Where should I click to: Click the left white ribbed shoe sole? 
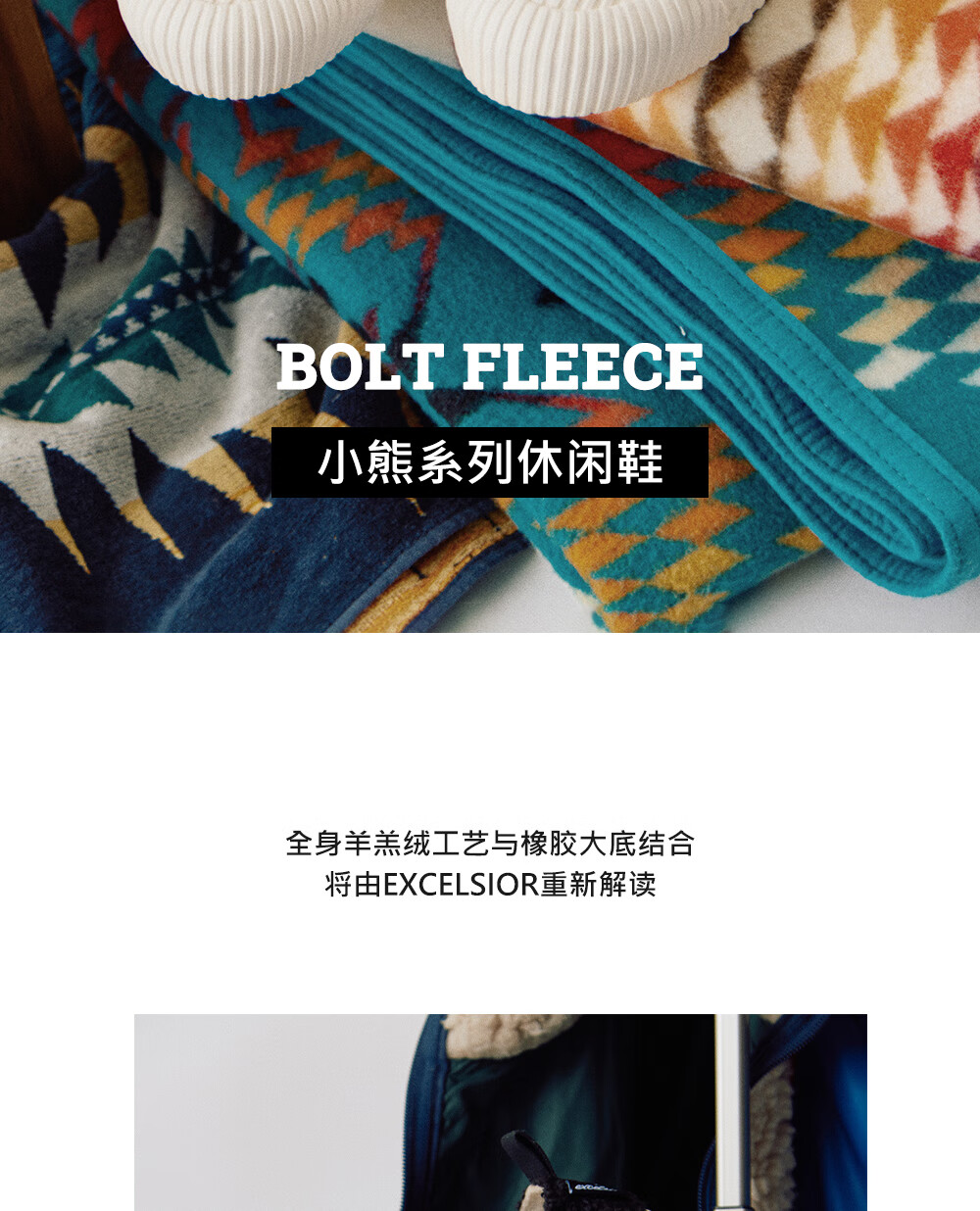pos(222,44)
